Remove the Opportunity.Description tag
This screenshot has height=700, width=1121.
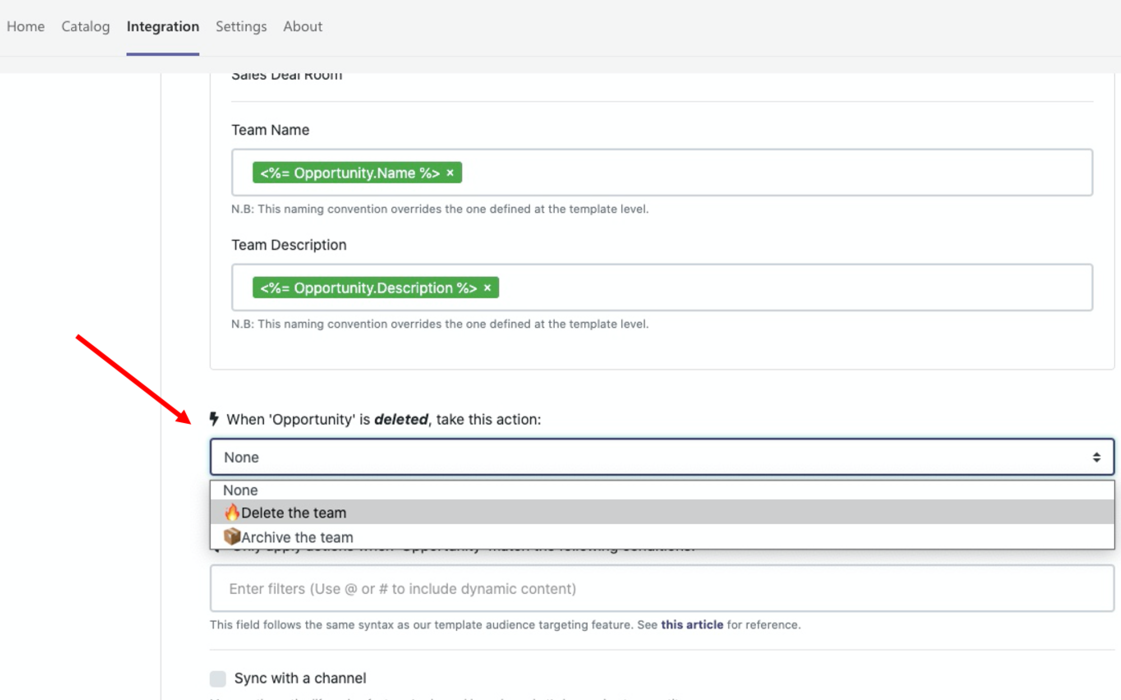click(488, 288)
